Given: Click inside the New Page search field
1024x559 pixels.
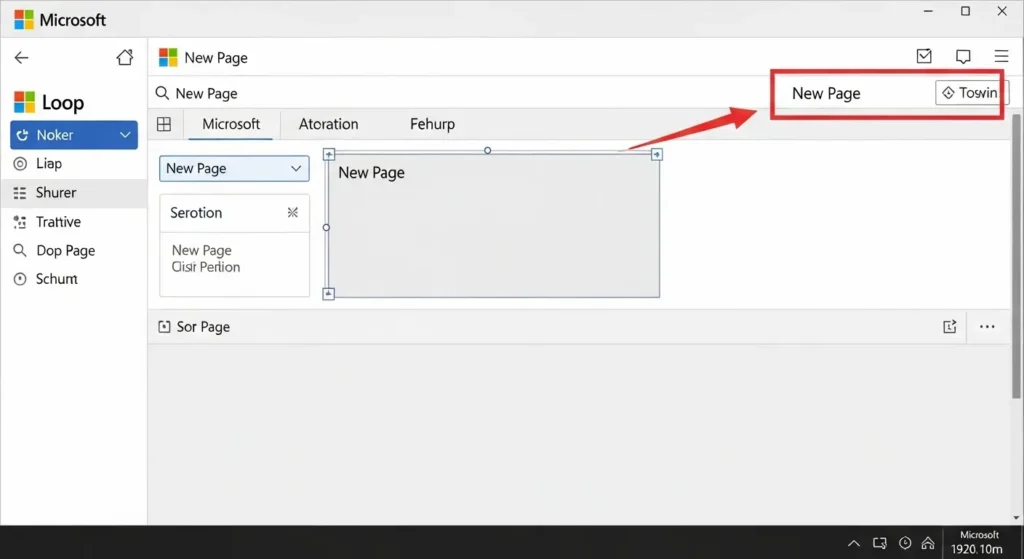Looking at the screenshot, I should click(457, 93).
